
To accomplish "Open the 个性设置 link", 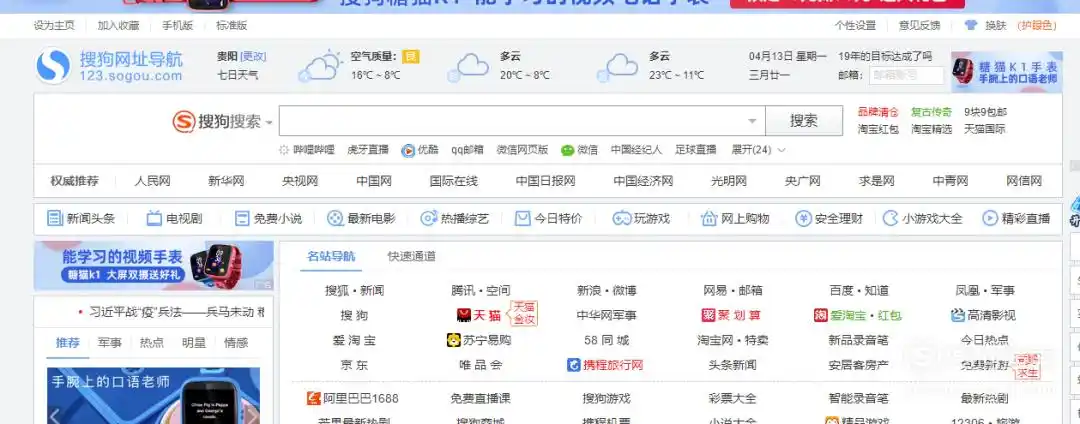I will pos(855,25).
